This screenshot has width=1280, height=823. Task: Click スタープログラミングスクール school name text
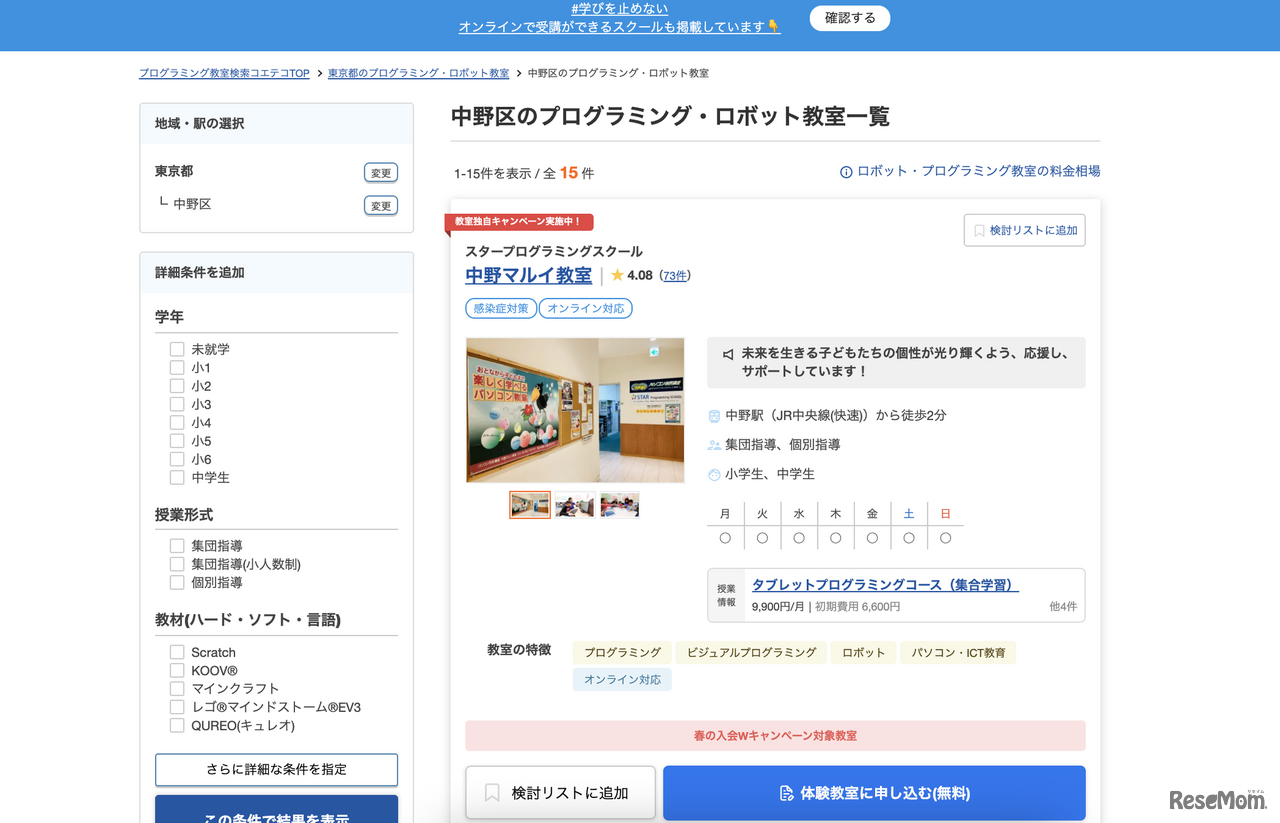coord(554,252)
